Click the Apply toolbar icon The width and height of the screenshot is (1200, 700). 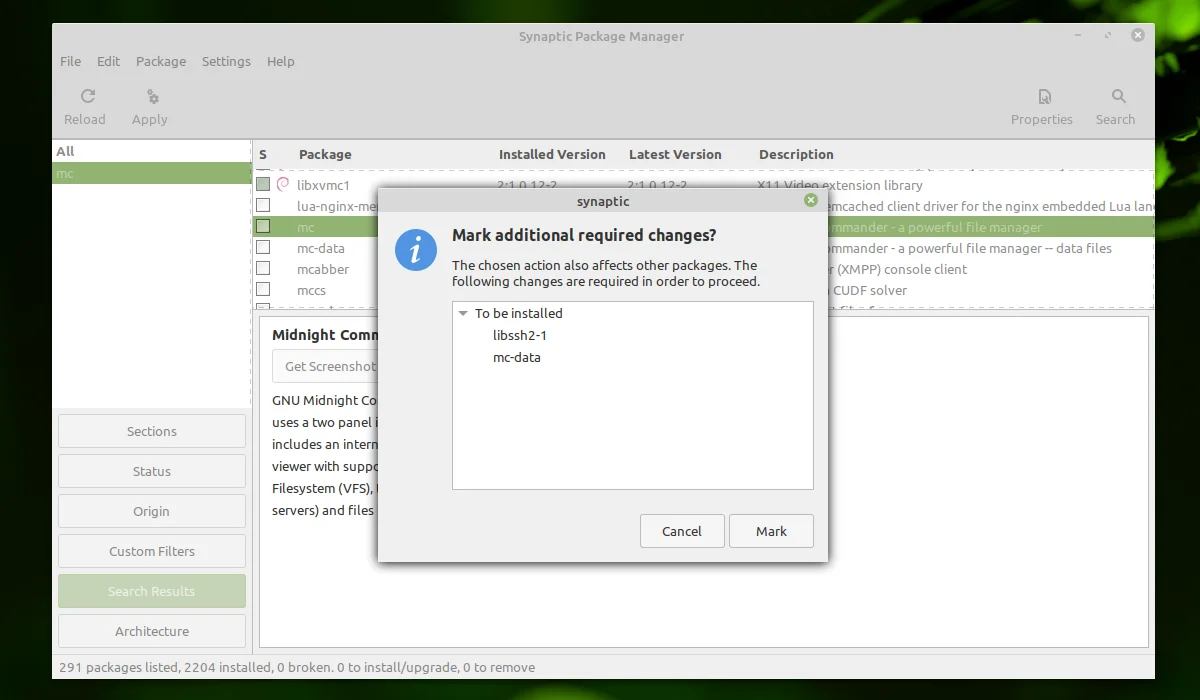(152, 96)
